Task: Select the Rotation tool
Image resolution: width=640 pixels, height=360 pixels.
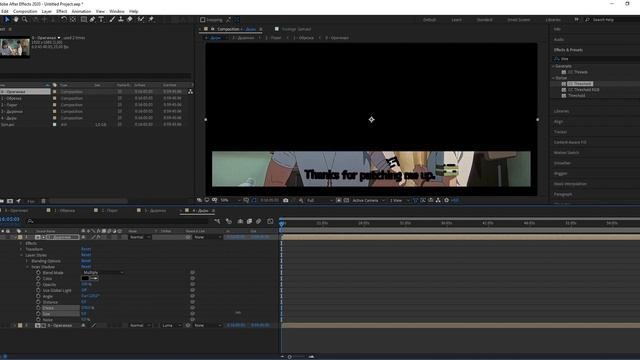Action: click(x=64, y=20)
